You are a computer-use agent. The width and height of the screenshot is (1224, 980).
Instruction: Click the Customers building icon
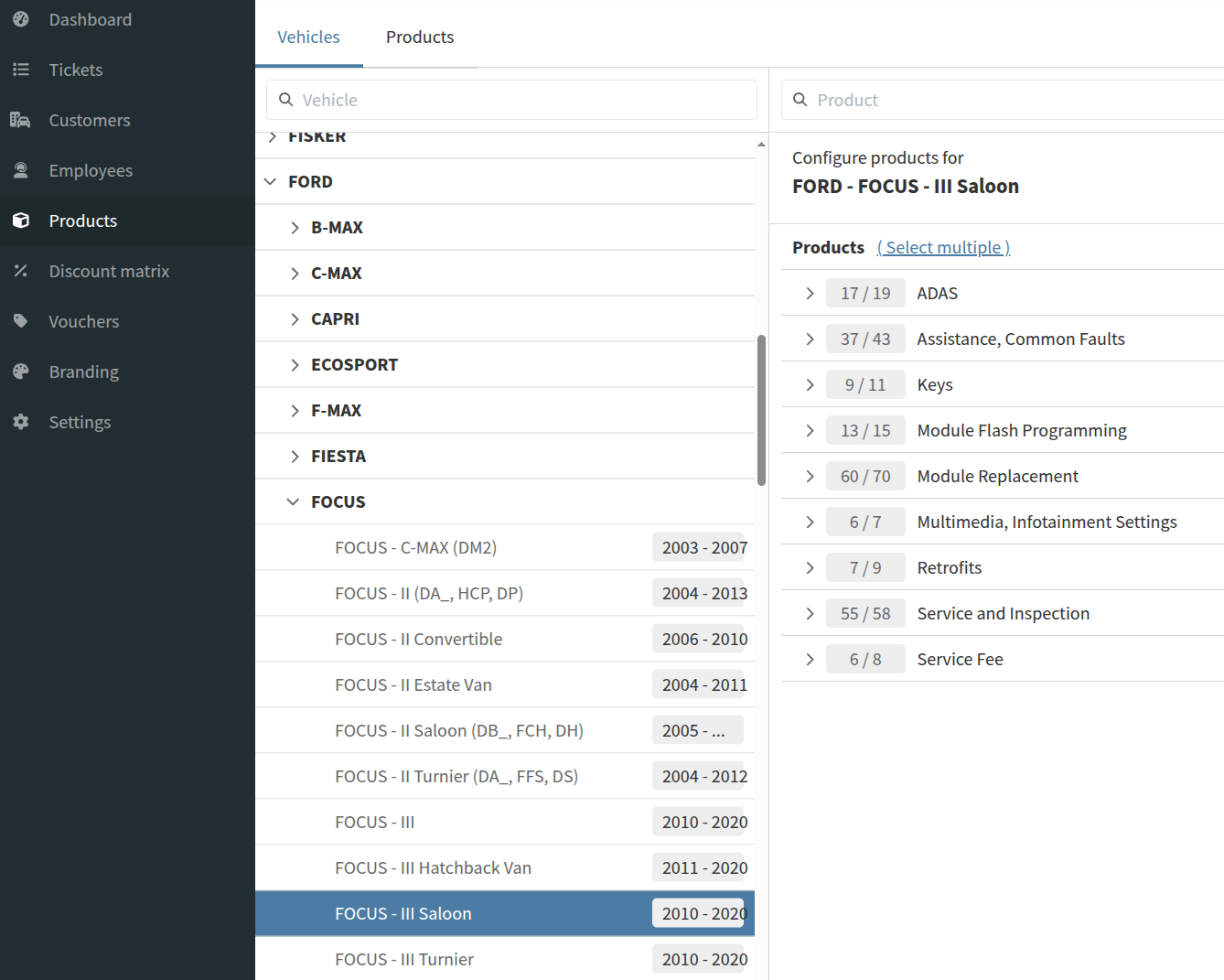click(21, 120)
